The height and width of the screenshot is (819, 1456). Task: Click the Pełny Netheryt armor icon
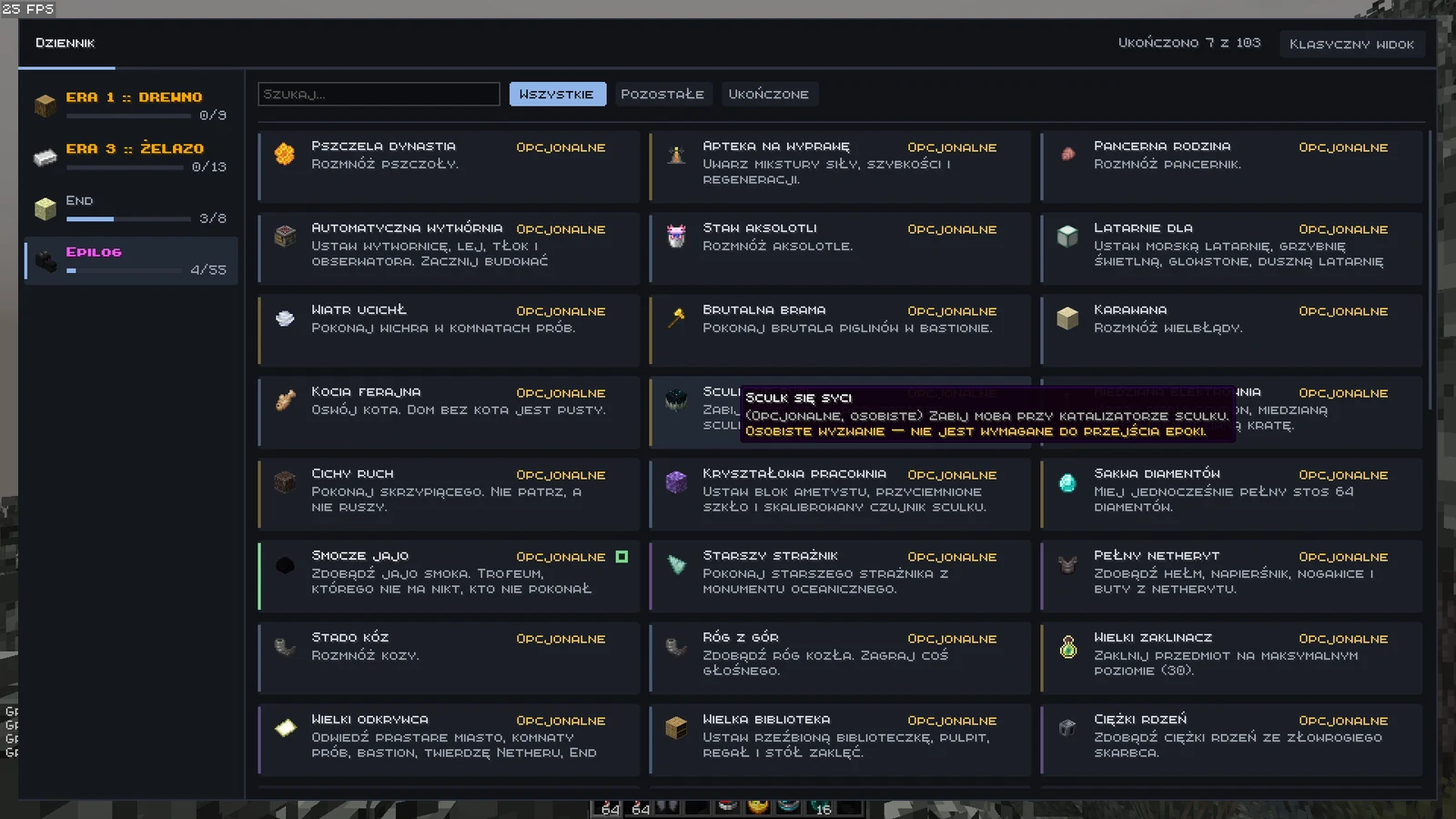coord(1067,563)
